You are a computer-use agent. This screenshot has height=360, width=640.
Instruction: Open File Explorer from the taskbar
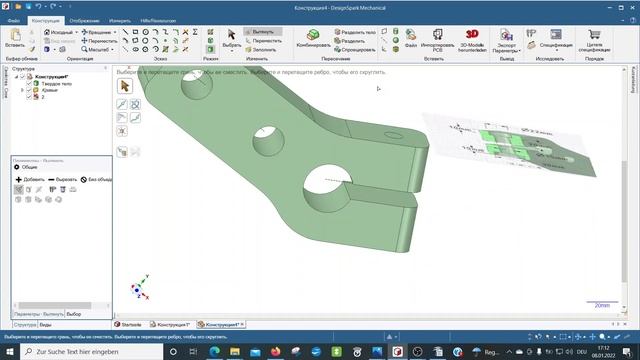click(235, 351)
